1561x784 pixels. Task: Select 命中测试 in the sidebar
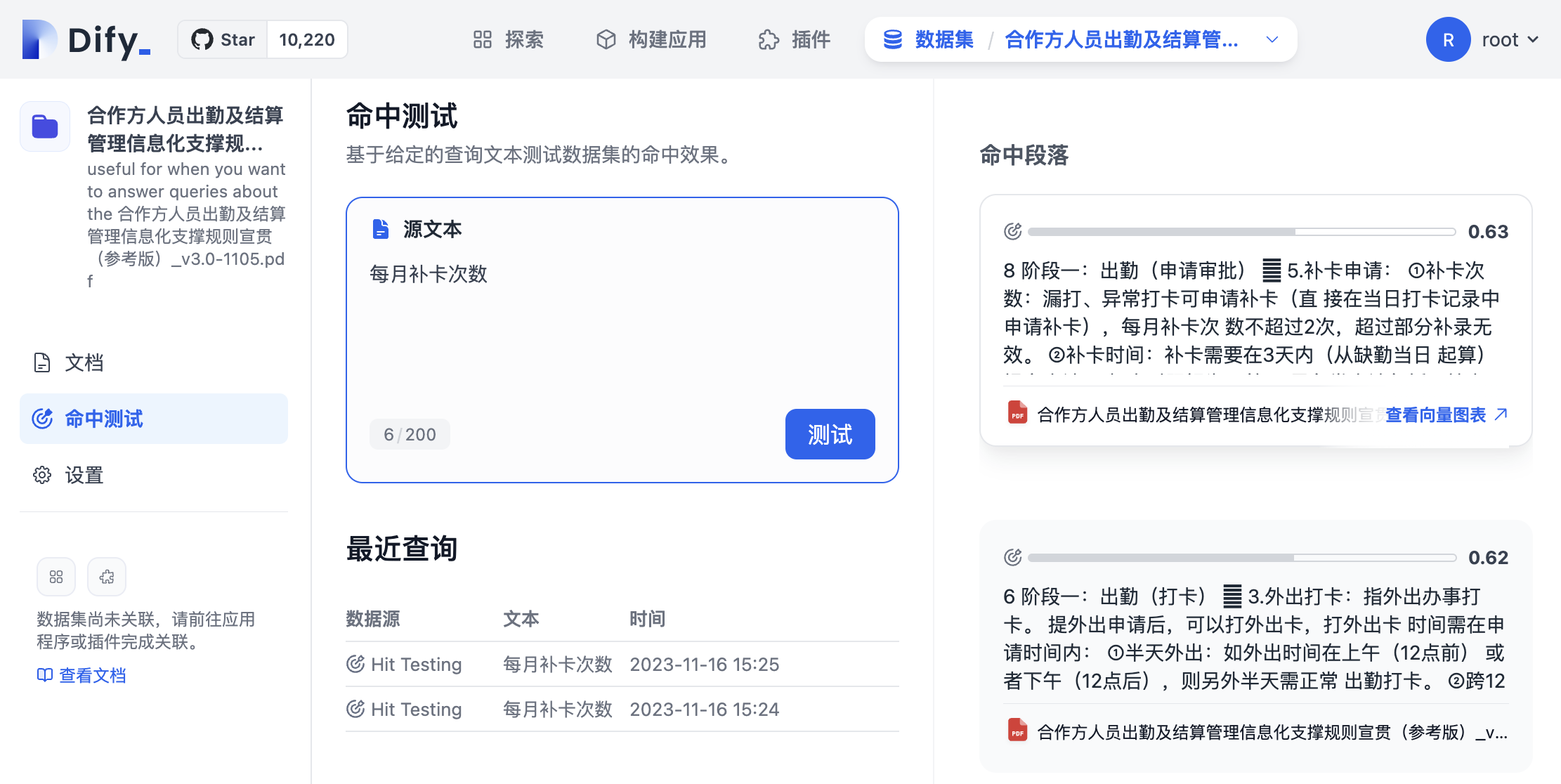(x=103, y=419)
